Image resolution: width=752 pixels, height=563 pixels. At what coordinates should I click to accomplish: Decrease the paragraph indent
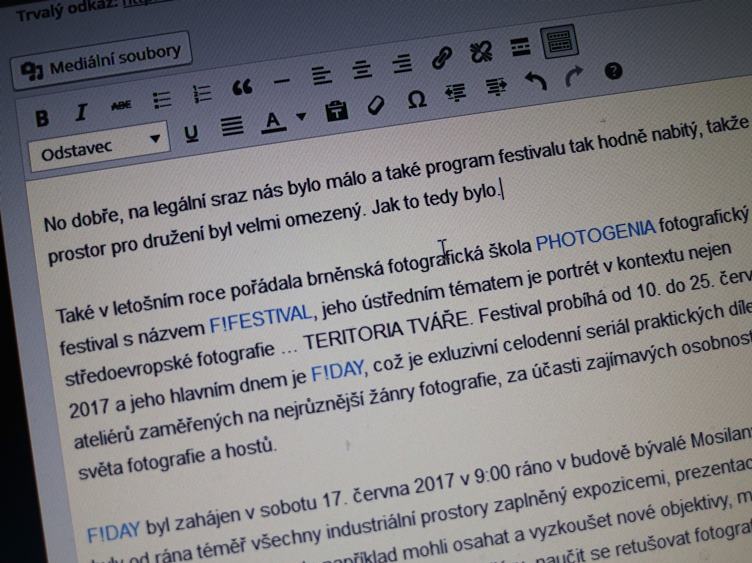(x=456, y=93)
